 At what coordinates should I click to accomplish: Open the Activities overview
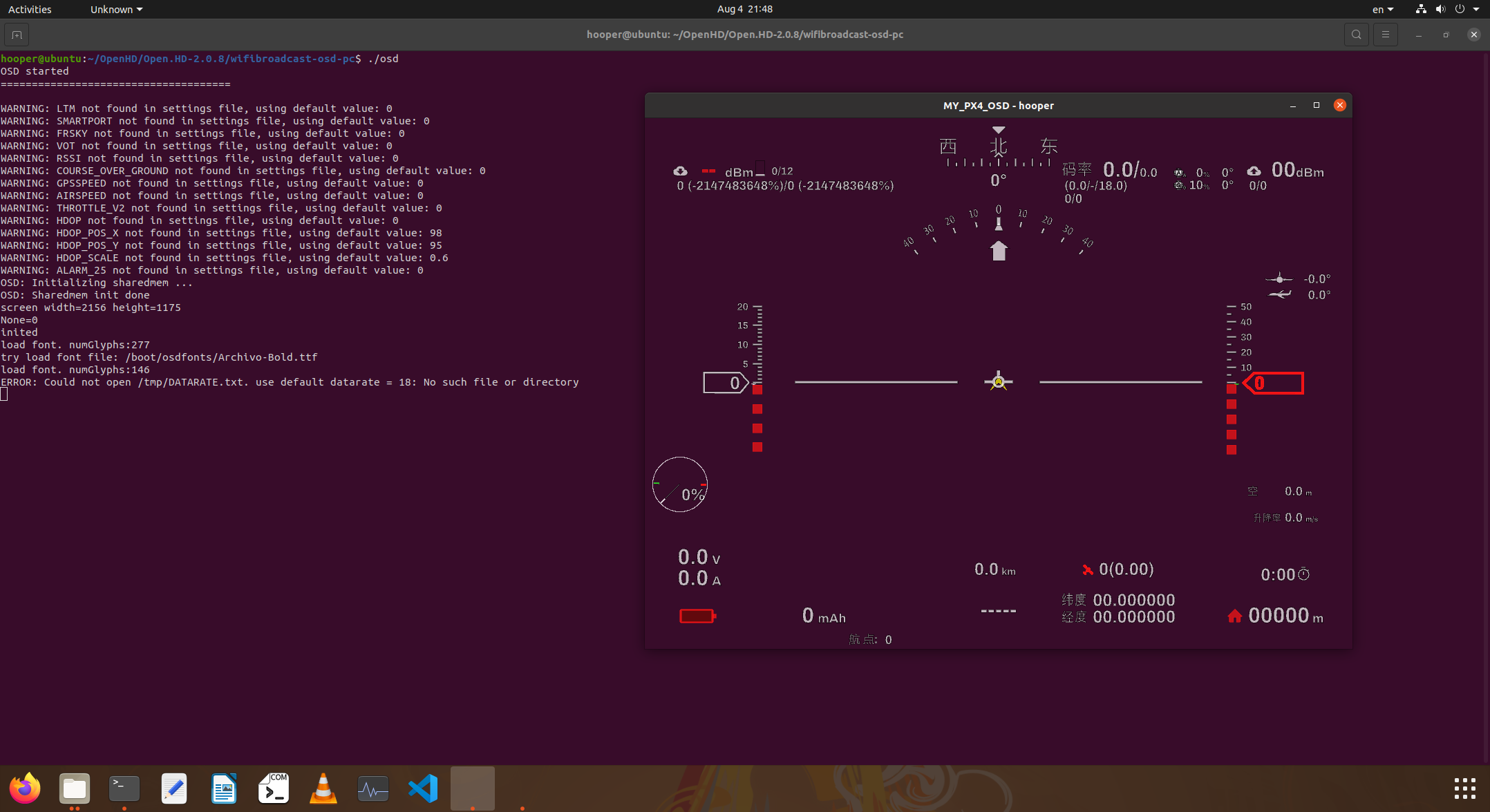[30, 9]
